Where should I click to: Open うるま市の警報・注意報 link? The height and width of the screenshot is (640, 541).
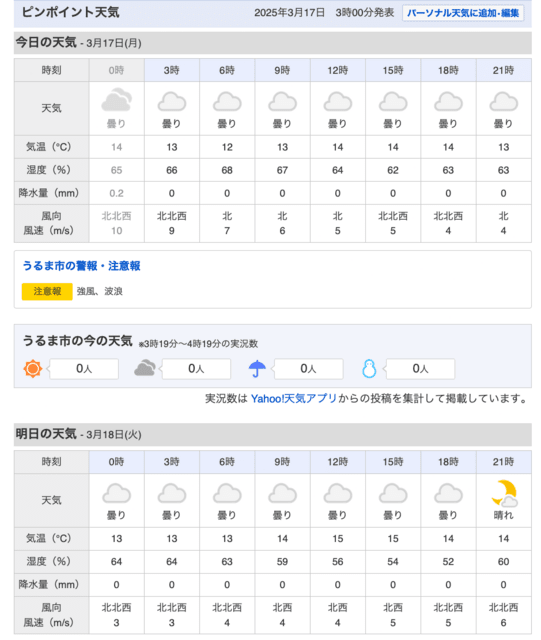click(81, 266)
